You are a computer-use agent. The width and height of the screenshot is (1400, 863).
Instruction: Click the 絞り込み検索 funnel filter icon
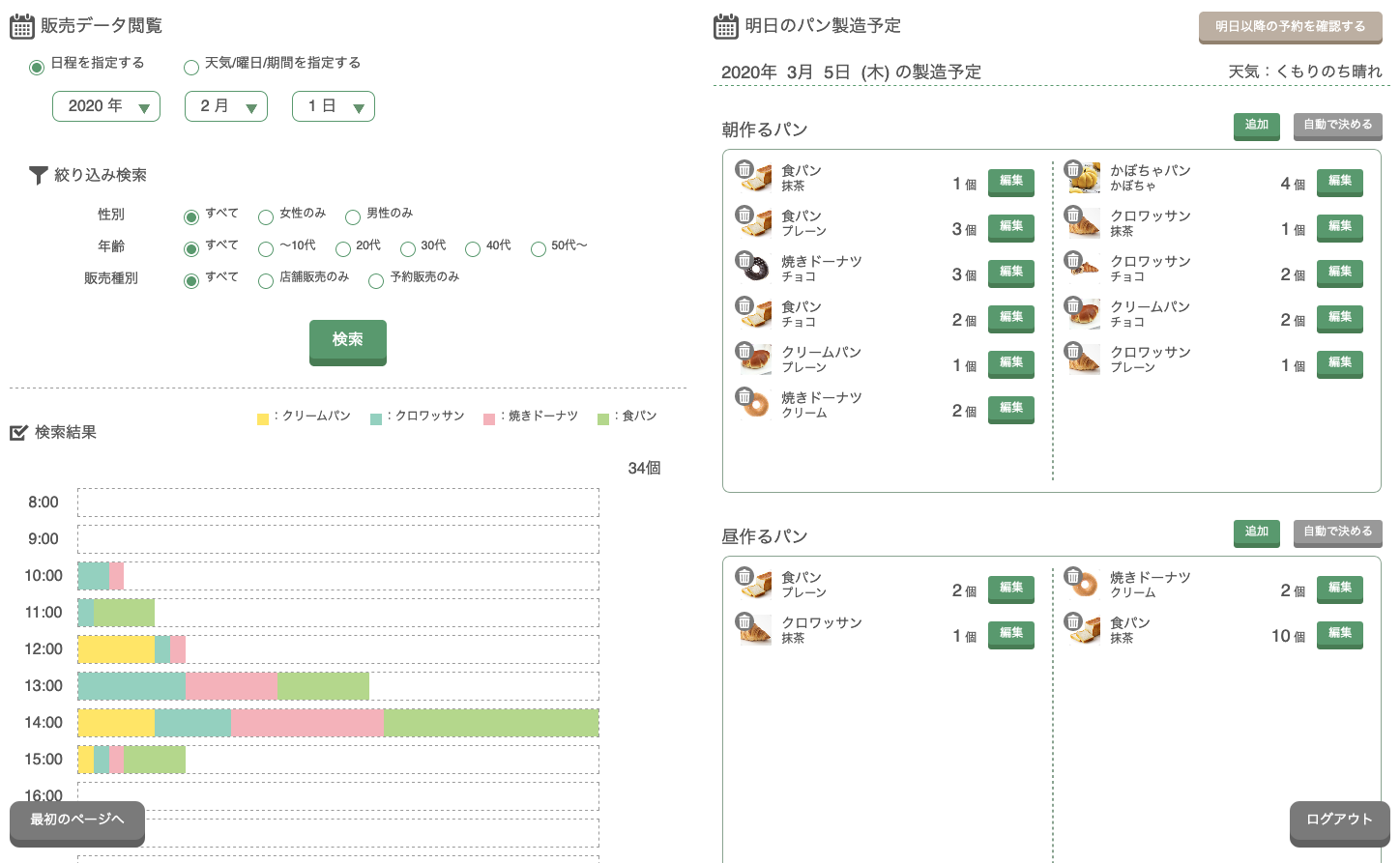point(38,175)
